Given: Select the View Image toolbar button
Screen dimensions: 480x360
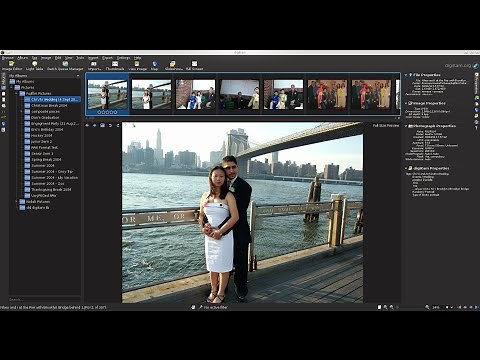Looking at the screenshot, I should point(137,66).
